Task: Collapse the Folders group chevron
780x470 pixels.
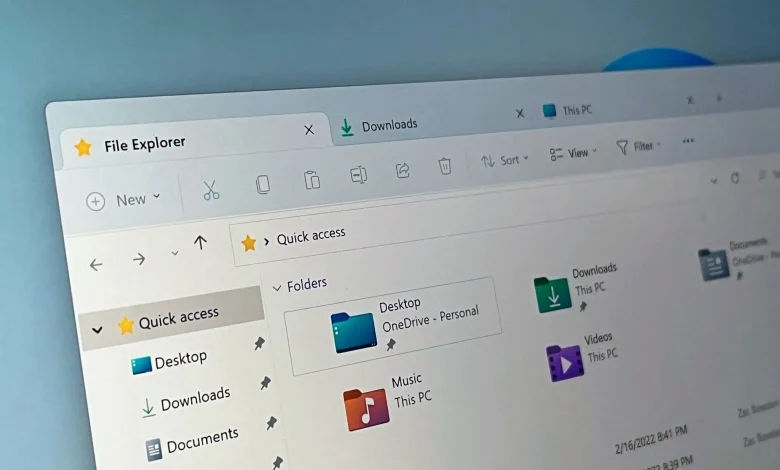Action: pyautogui.click(x=277, y=288)
